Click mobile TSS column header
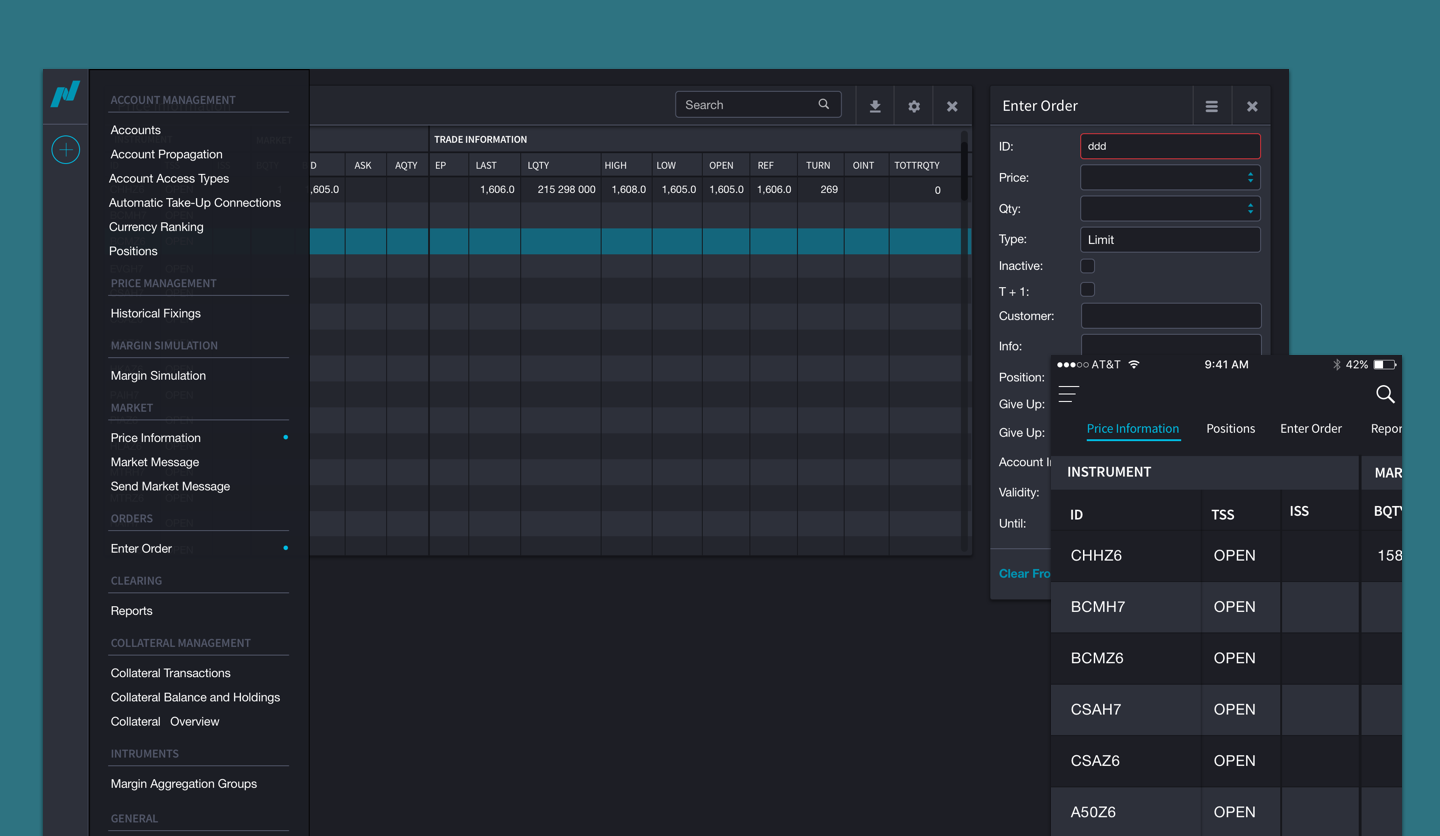This screenshot has height=836, width=1440. [x=1222, y=515]
